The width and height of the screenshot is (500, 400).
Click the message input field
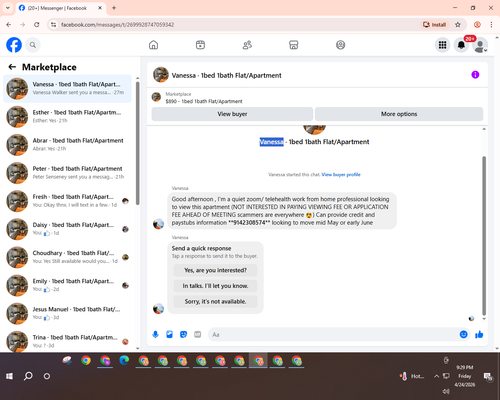click(333, 334)
